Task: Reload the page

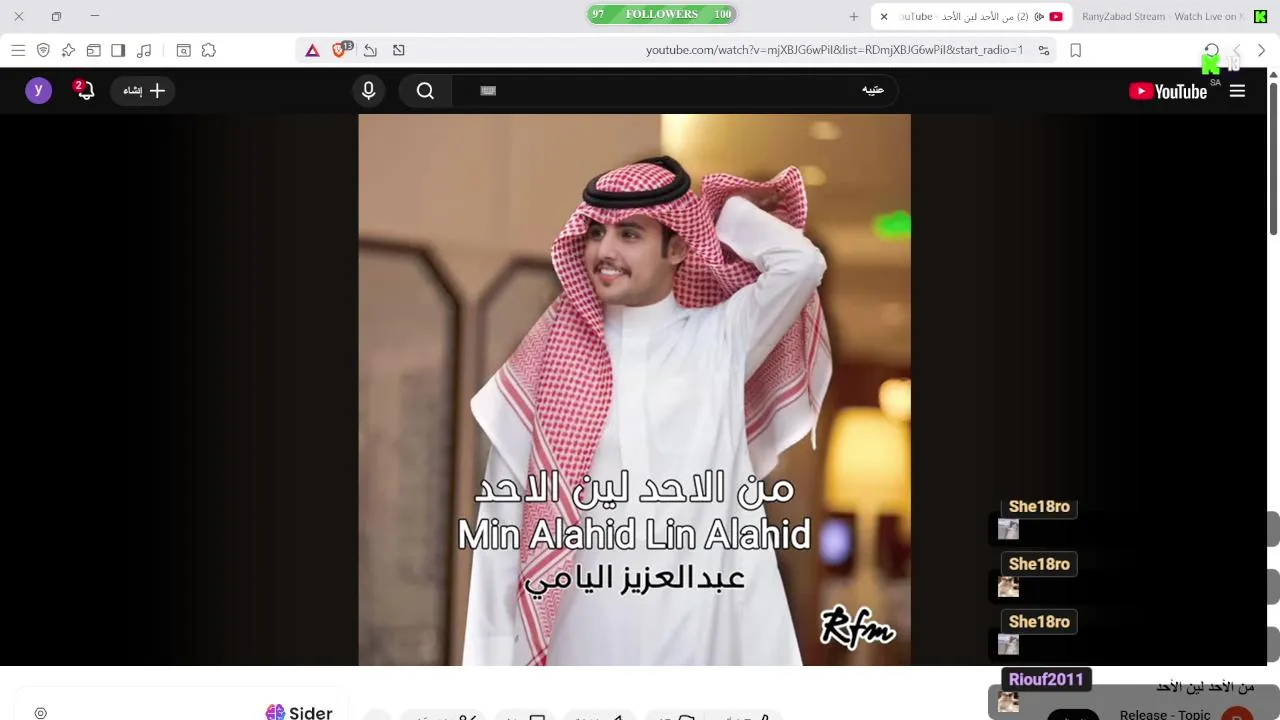Action: click(x=1211, y=50)
